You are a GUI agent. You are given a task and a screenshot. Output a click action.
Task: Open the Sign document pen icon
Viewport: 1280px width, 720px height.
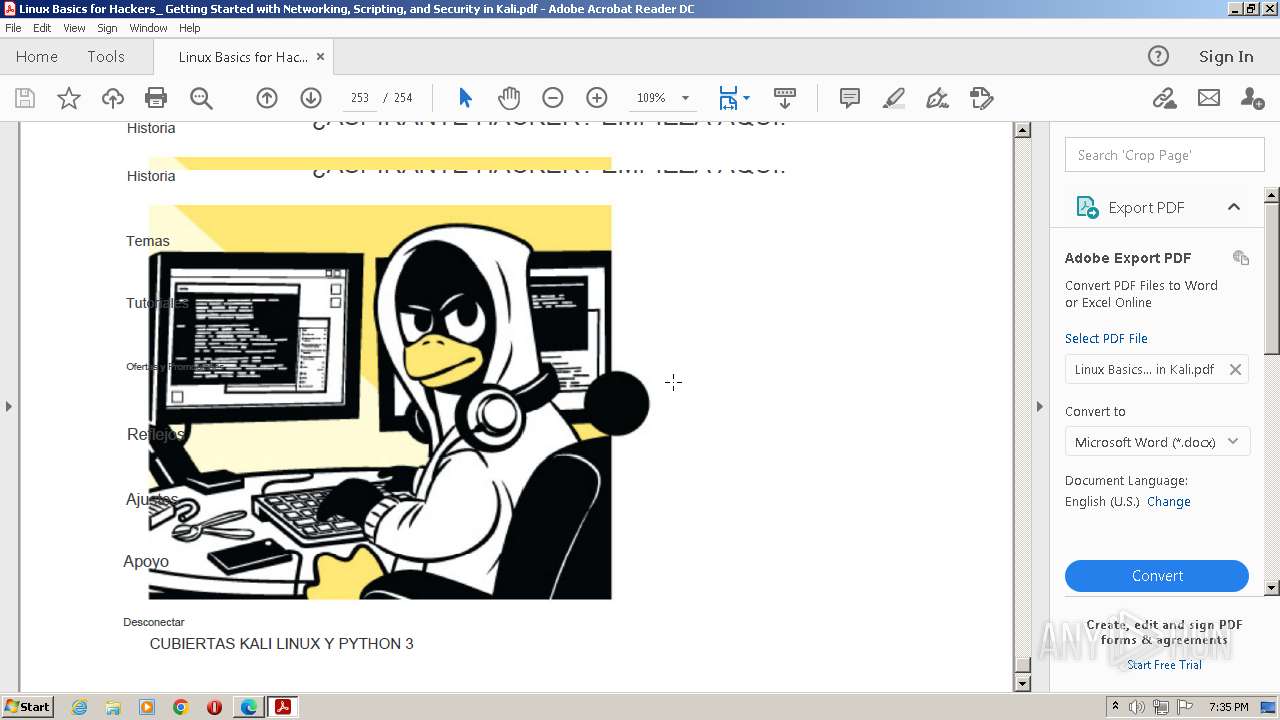(x=937, y=98)
